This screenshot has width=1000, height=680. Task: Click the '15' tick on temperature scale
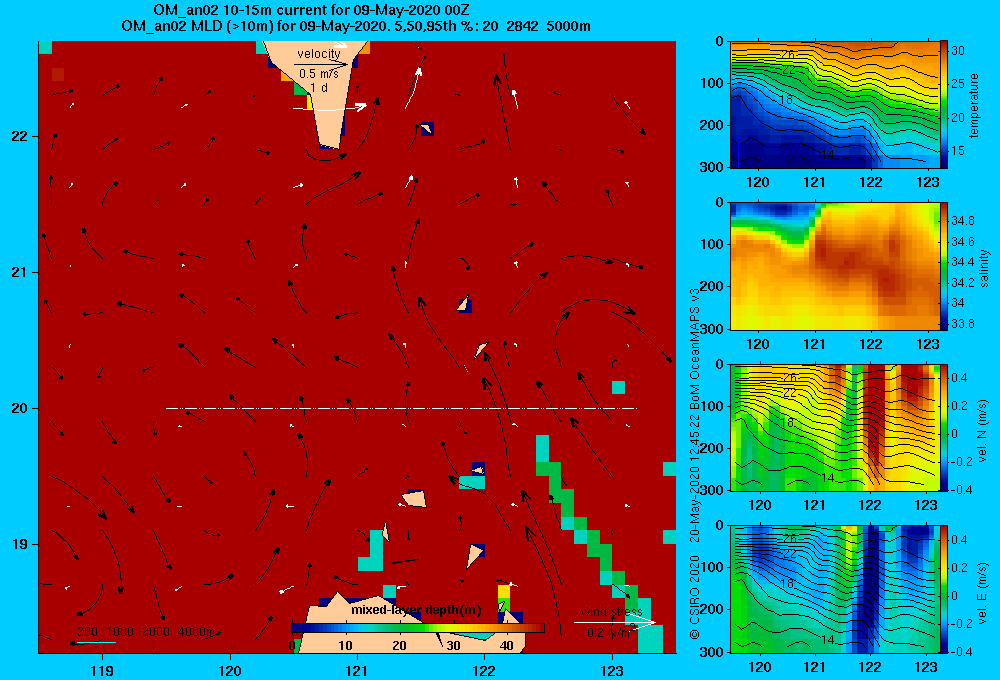(958, 151)
